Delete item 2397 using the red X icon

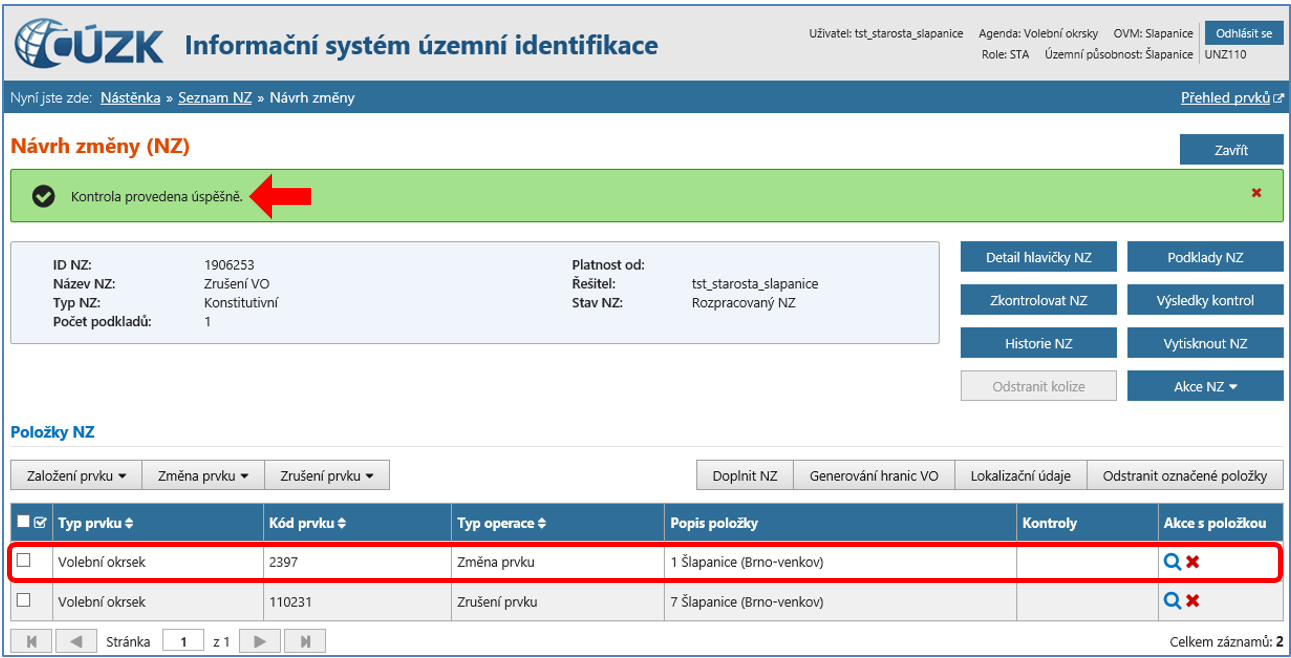[x=1193, y=562]
